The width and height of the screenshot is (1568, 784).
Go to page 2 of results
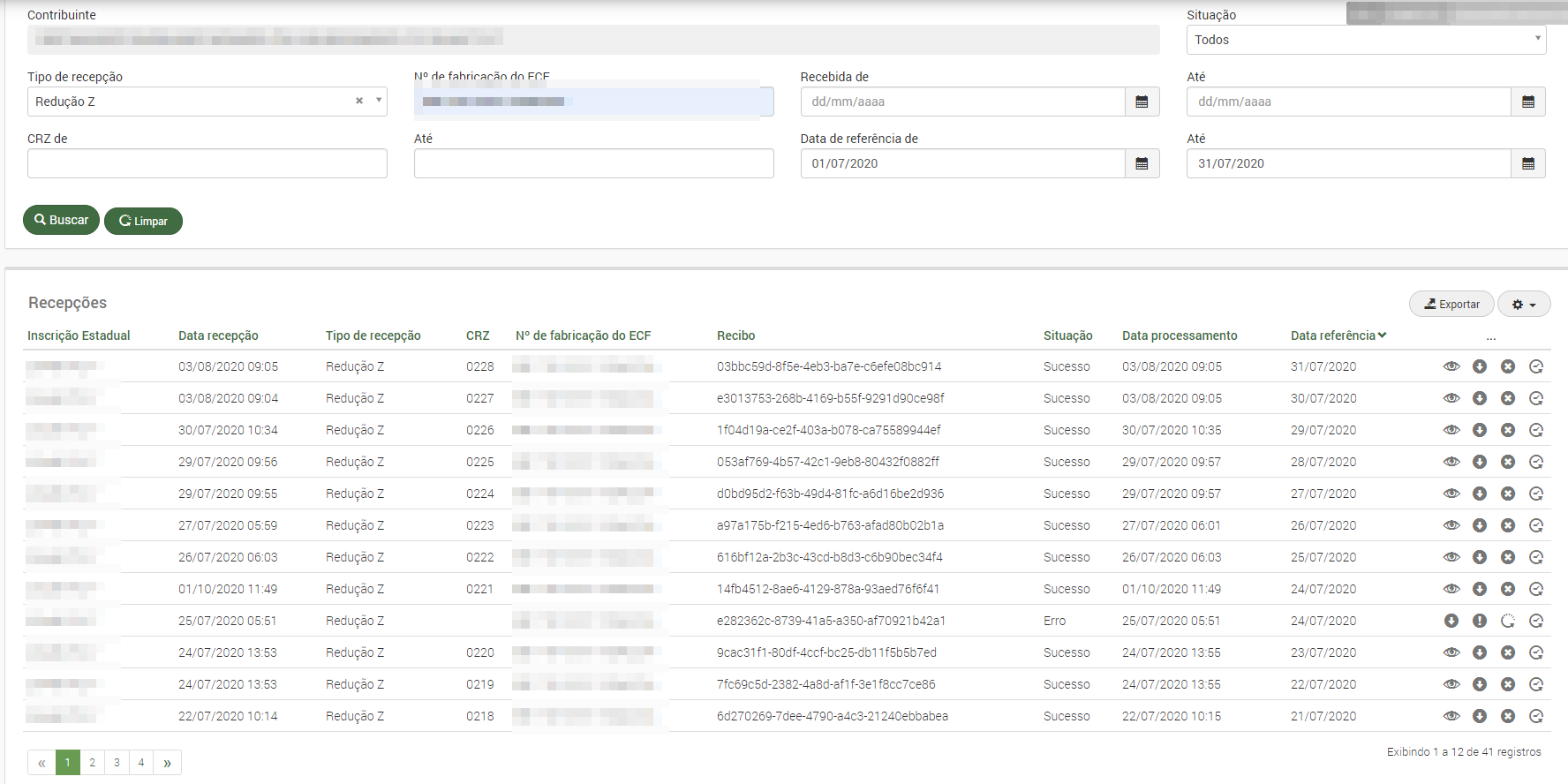[92, 762]
